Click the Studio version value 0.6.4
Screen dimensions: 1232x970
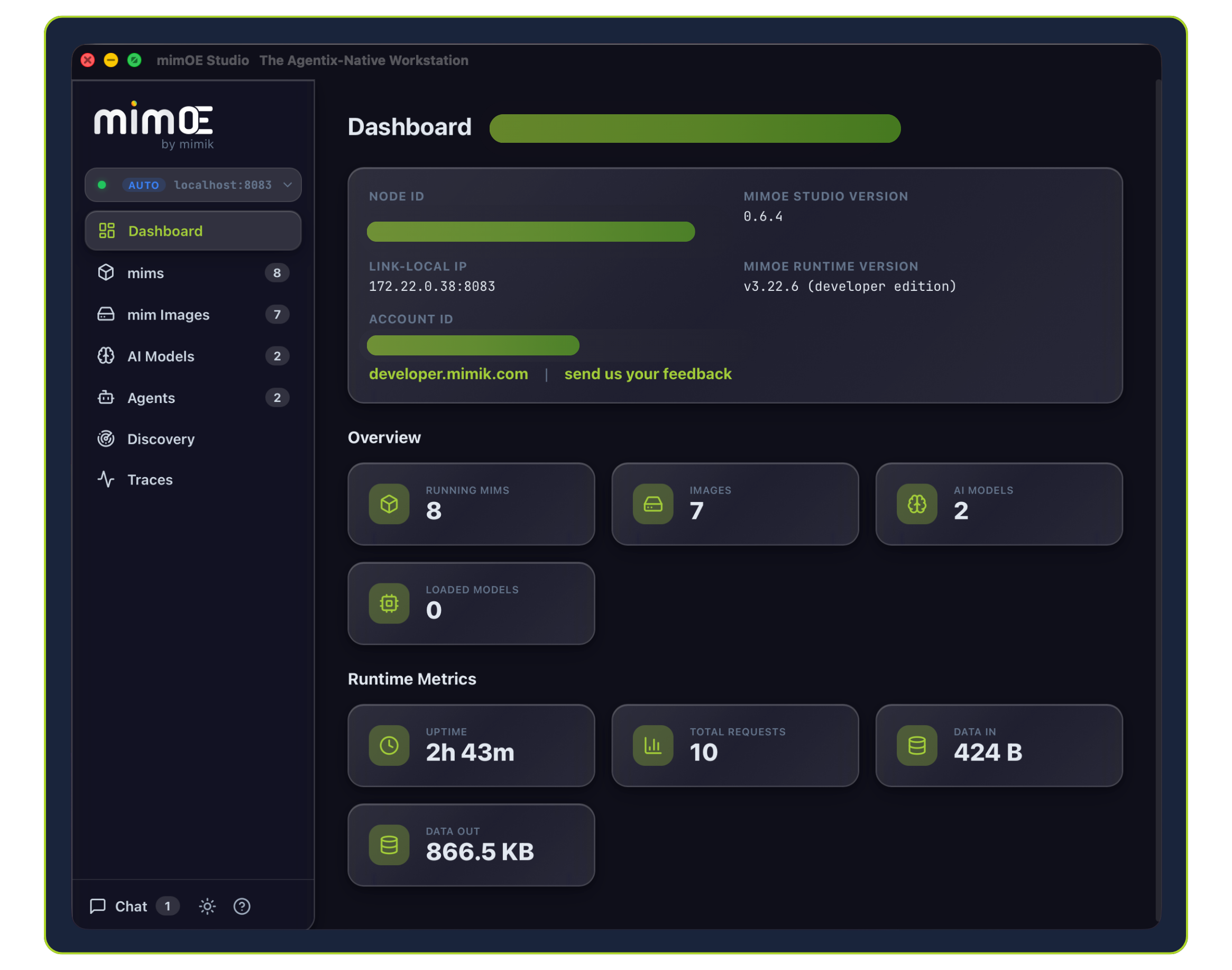(763, 216)
